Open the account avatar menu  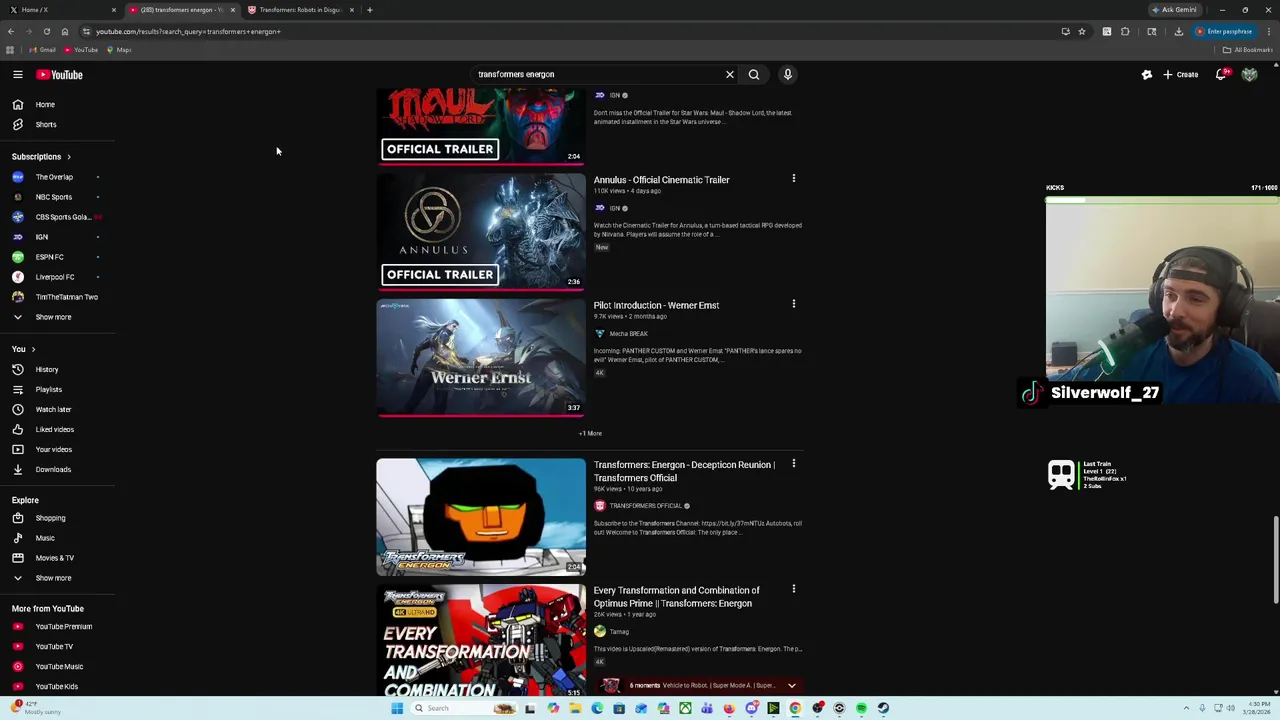pos(1249,75)
